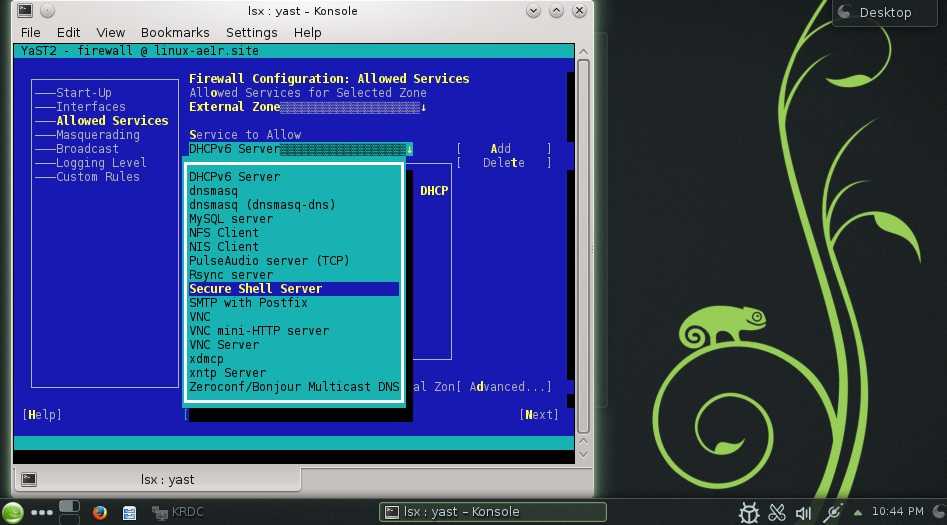Click the lsx : yast – Konsole taskbar entry
The width and height of the screenshot is (947, 525).
coord(492,512)
